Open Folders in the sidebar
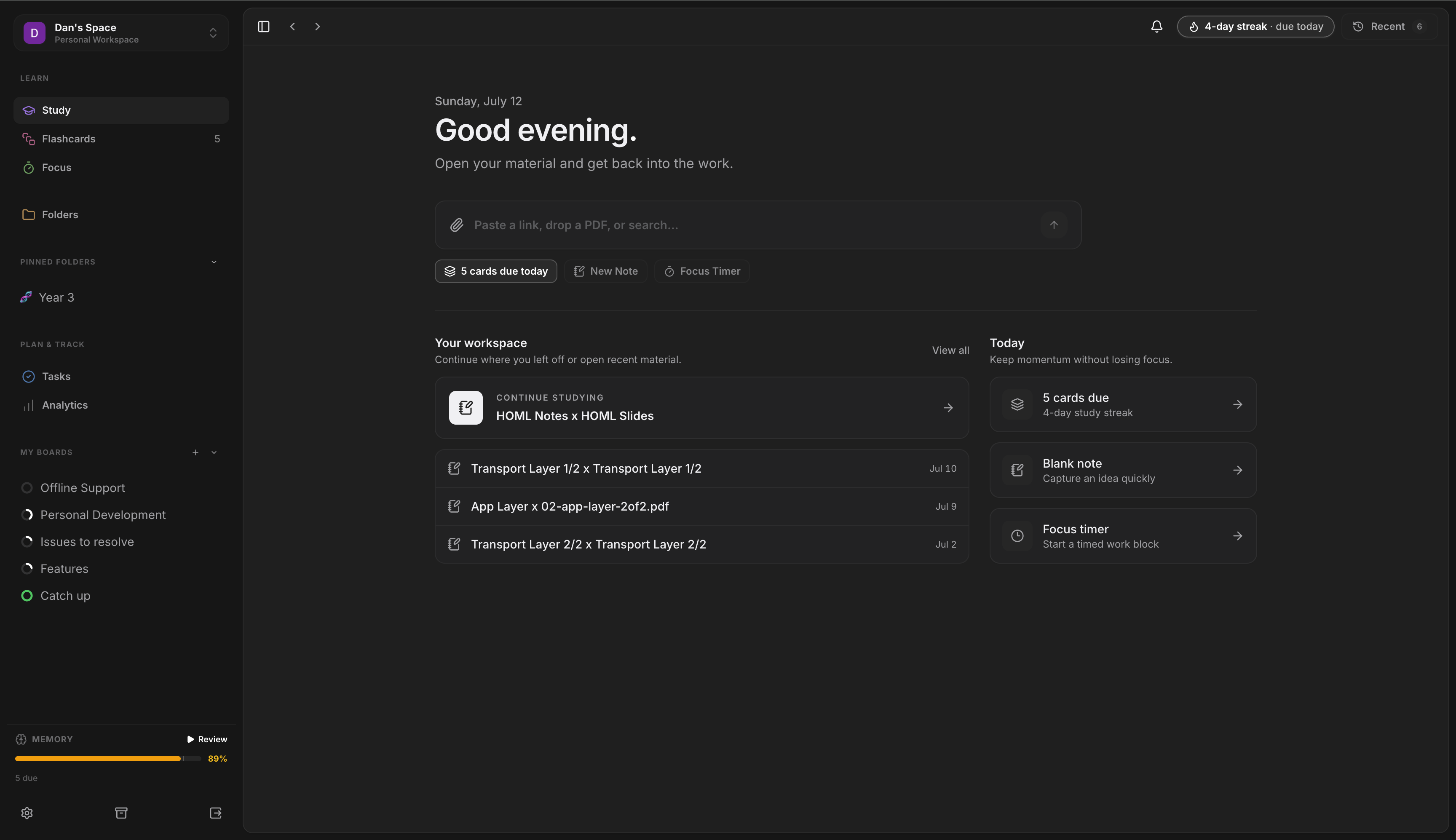This screenshot has height=840, width=1456. point(121,214)
